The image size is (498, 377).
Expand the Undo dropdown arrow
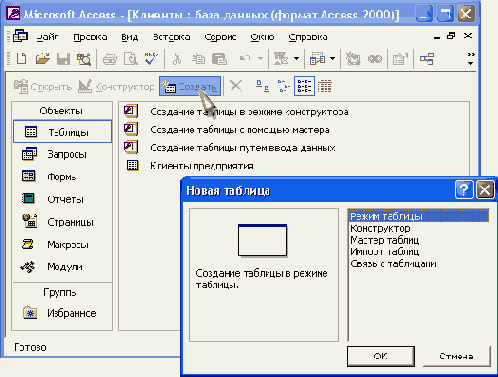[x=260, y=59]
